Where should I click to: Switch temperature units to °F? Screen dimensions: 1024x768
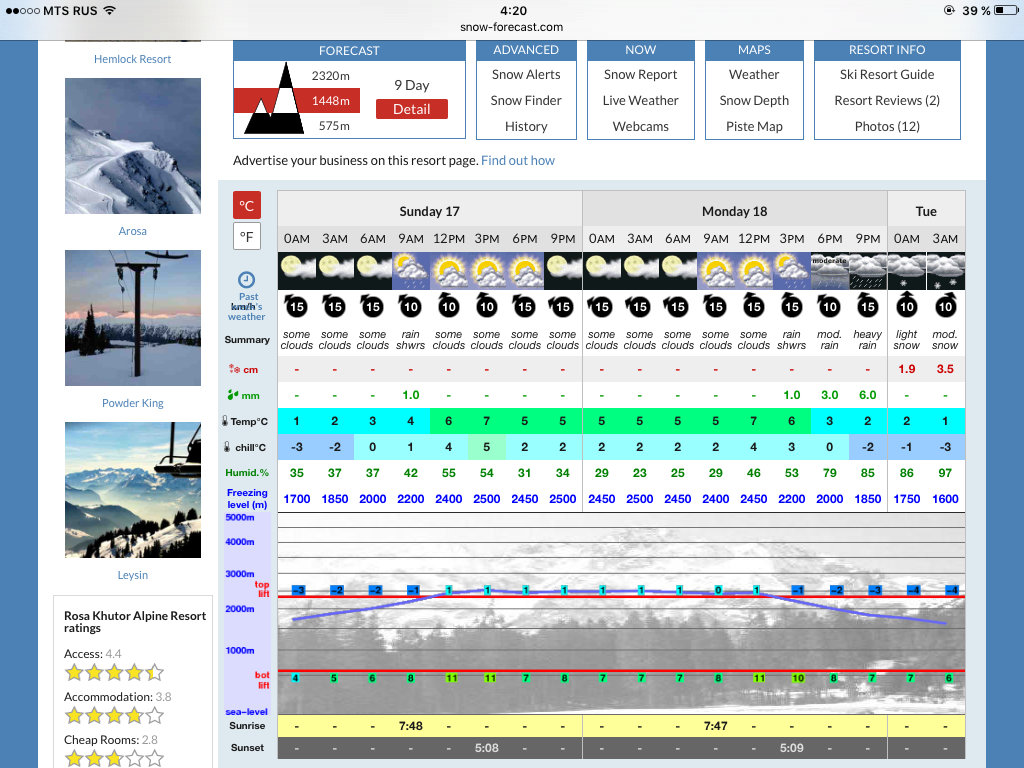tap(247, 236)
